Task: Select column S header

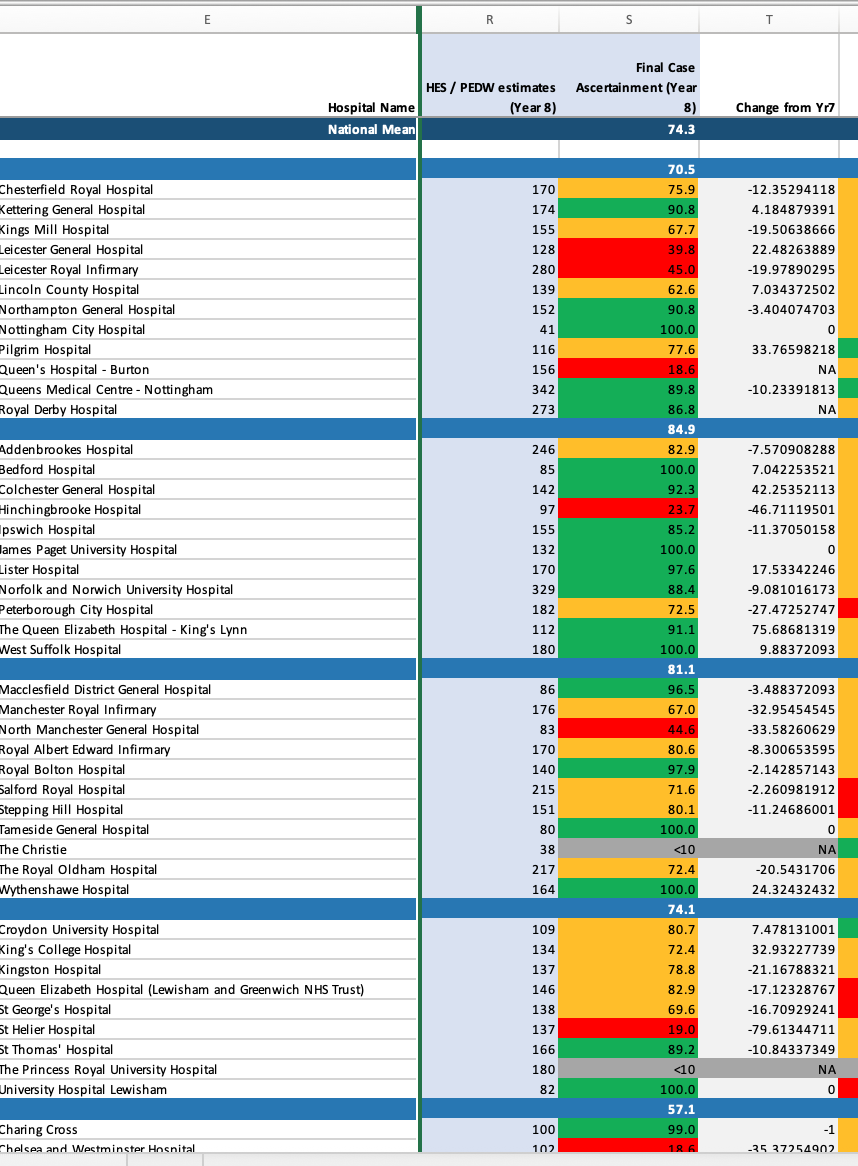Action: click(x=628, y=19)
